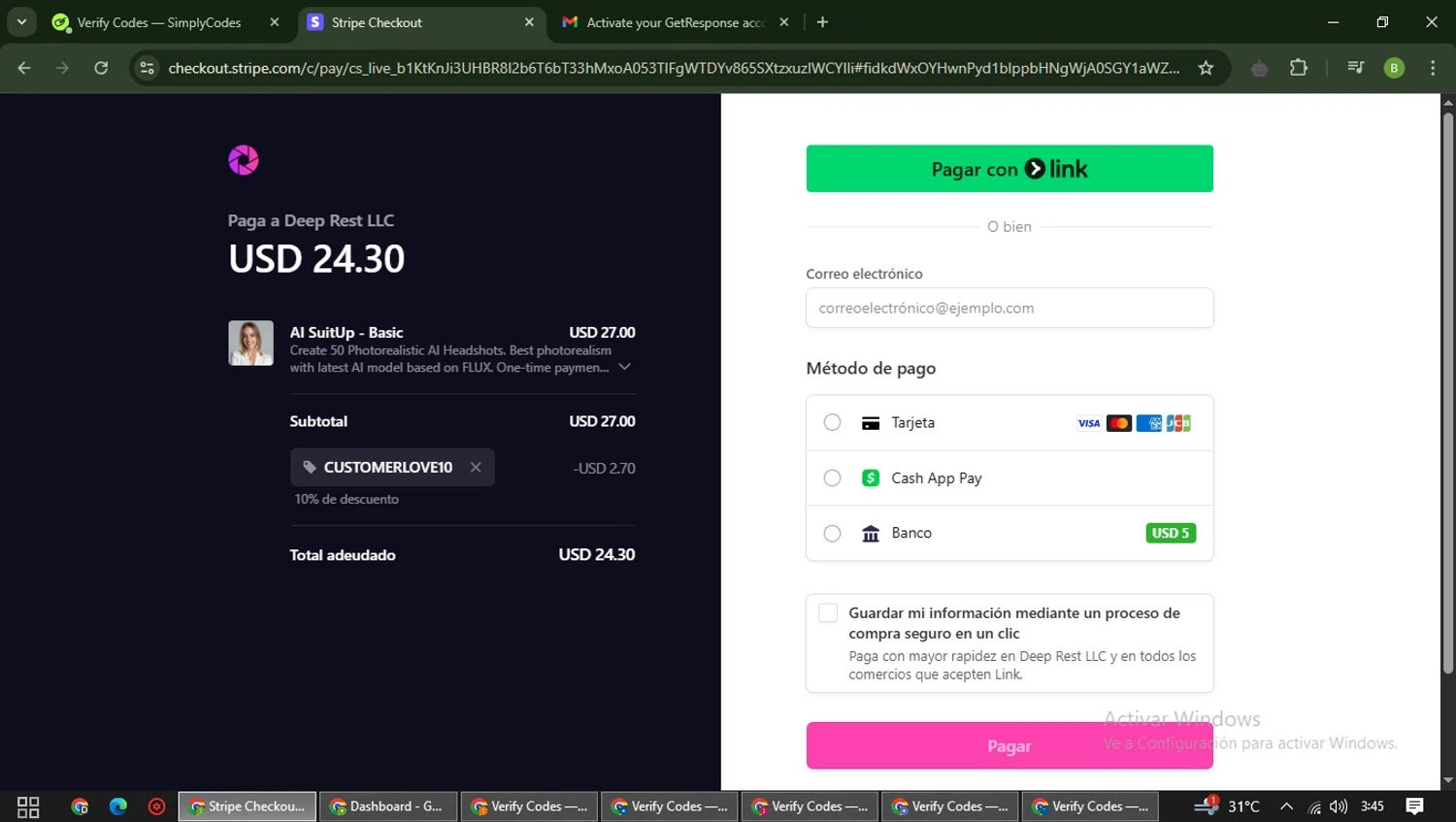Click the pink Pagar button

coord(1009,746)
